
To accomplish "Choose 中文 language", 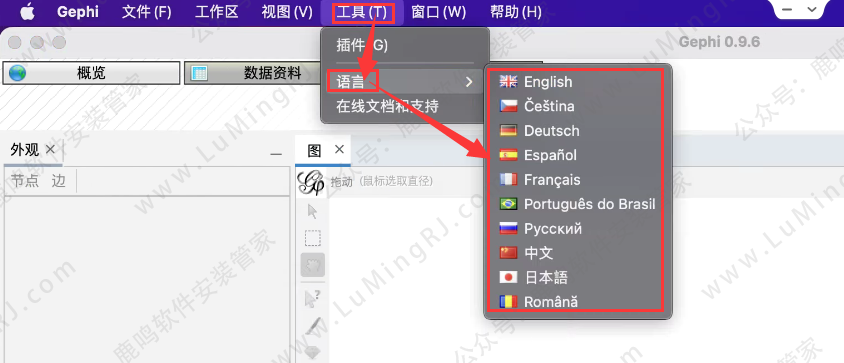I will [x=578, y=253].
